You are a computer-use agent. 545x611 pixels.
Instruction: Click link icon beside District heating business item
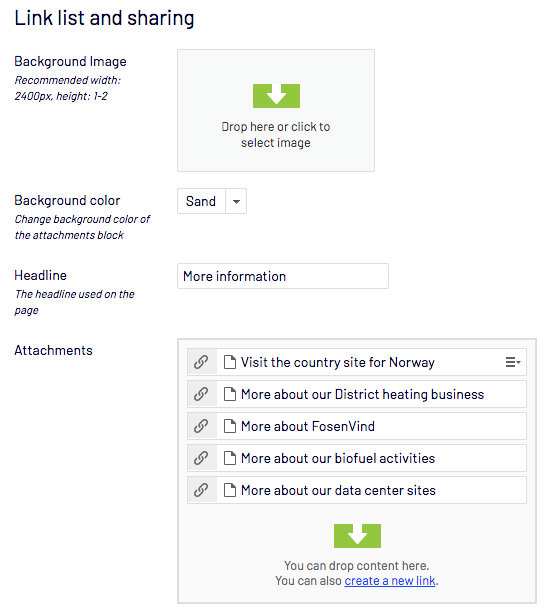pyautogui.click(x=201, y=394)
